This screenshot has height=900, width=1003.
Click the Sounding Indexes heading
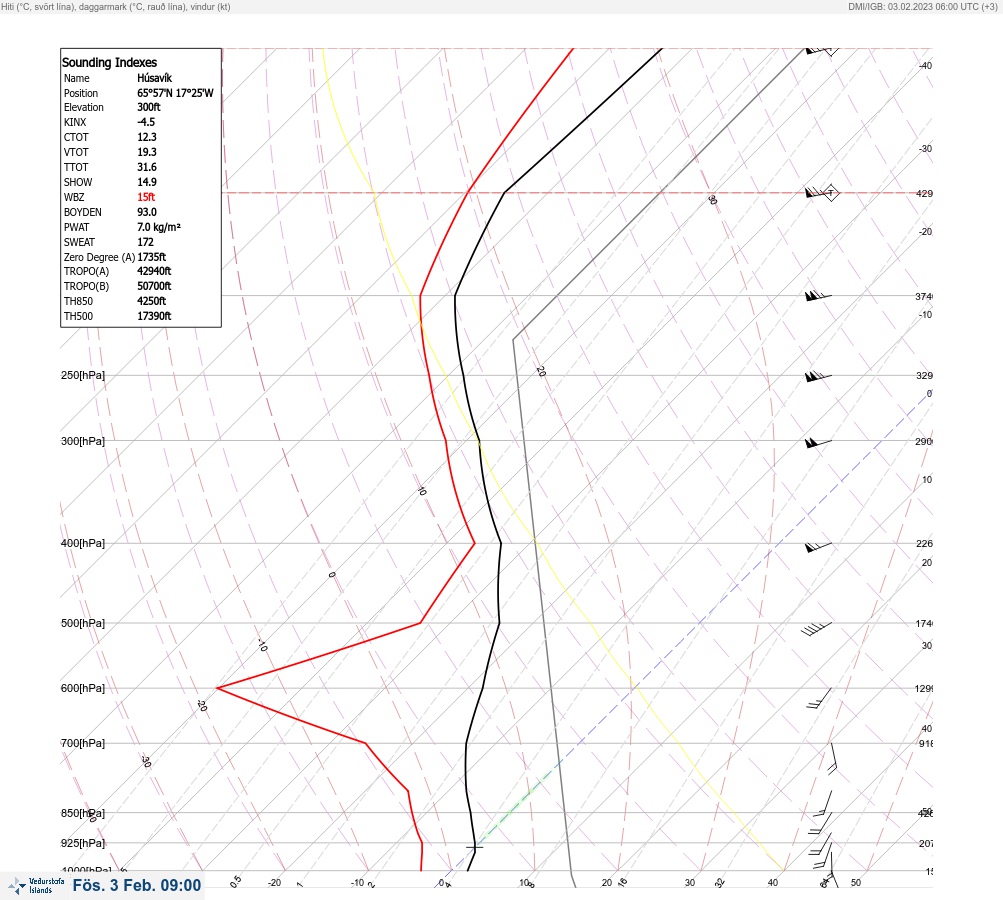109,63
